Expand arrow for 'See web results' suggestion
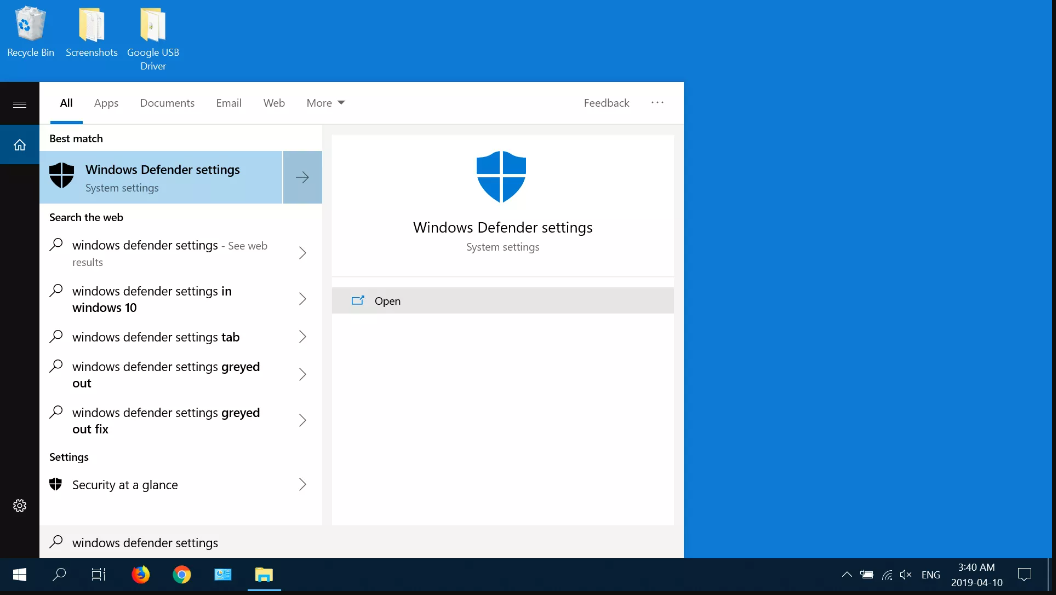The height and width of the screenshot is (595, 1056). 302,253
